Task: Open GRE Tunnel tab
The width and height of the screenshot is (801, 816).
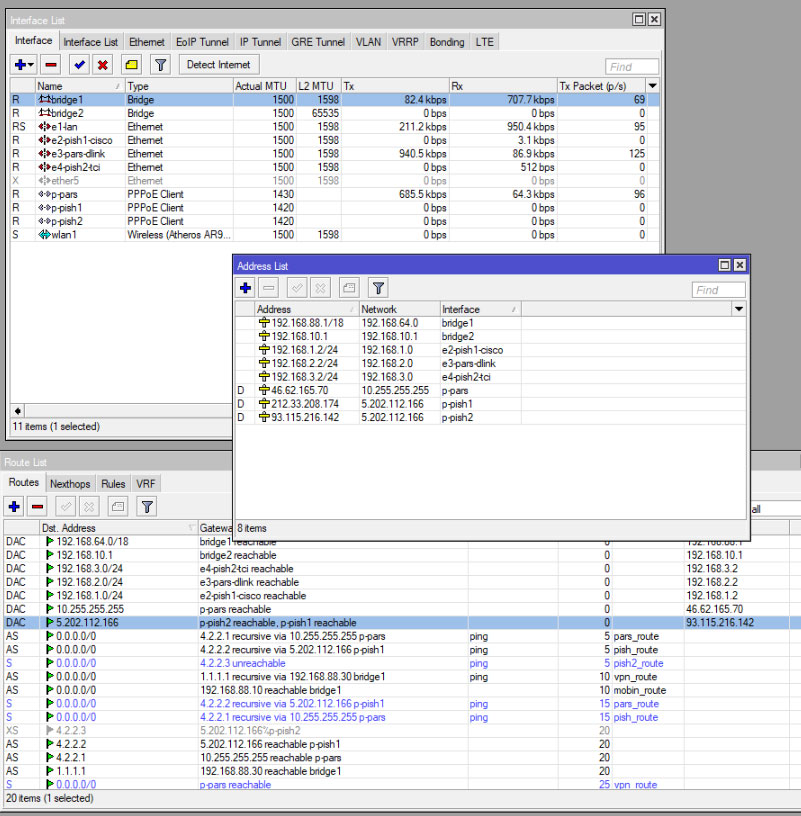Action: tap(318, 42)
